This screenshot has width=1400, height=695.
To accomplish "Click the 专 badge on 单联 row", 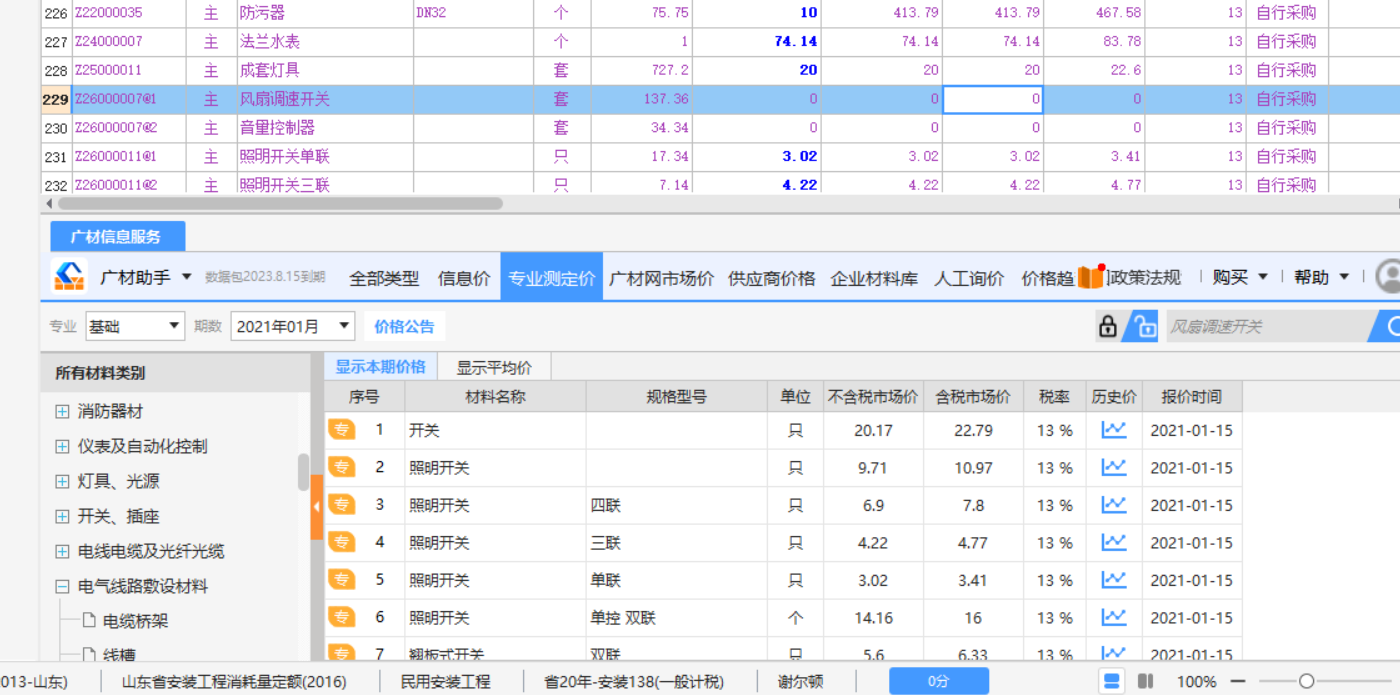I will [x=342, y=580].
